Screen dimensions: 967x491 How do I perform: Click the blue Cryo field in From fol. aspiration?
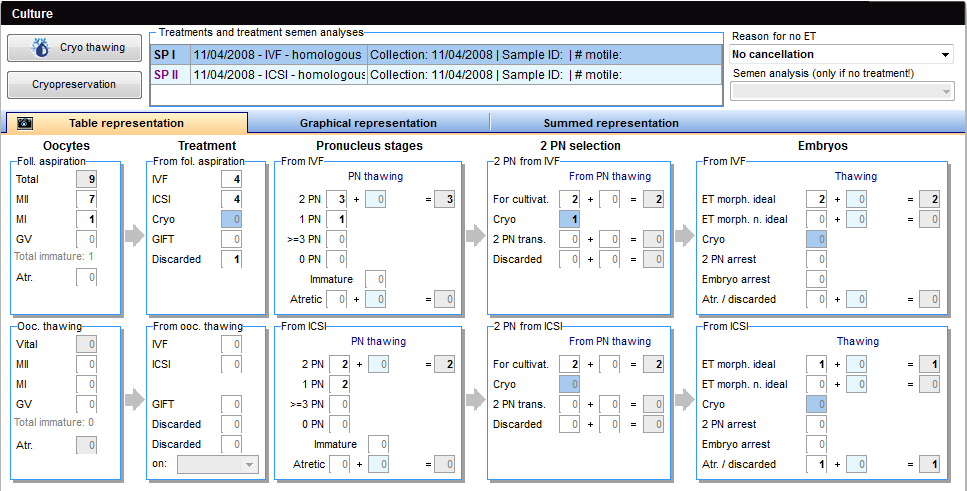tap(231, 219)
